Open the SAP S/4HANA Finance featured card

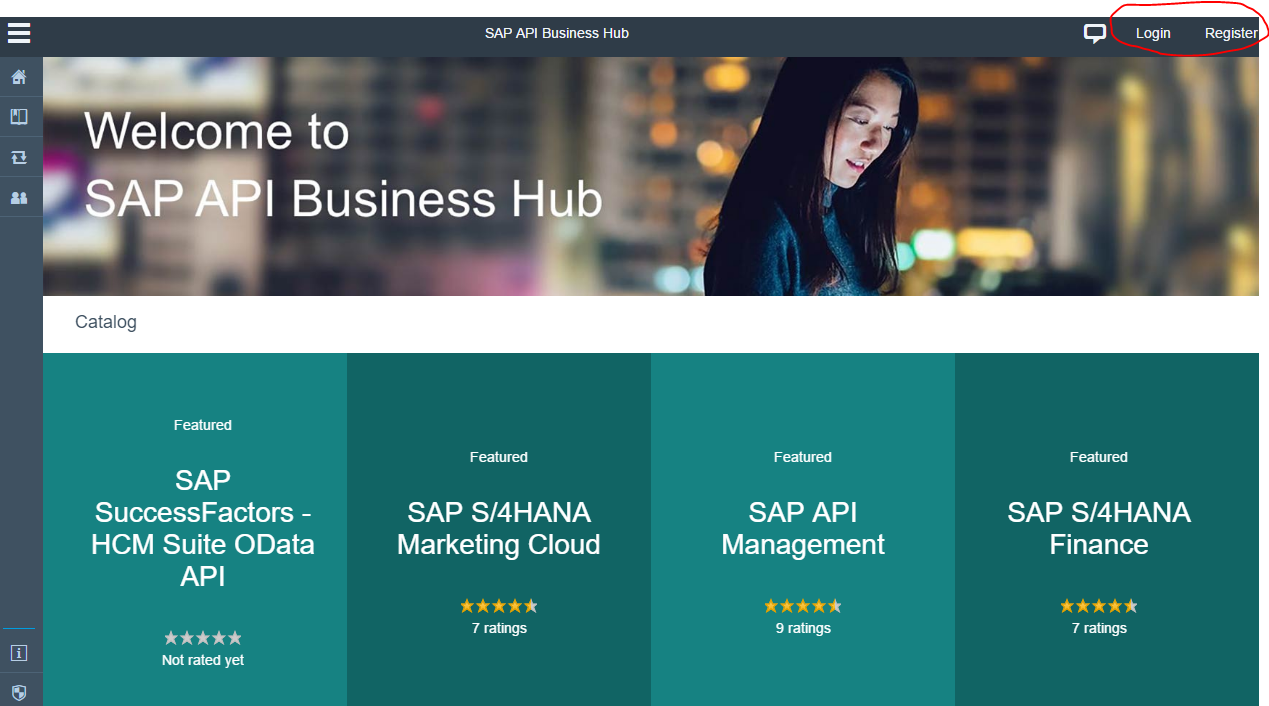pyautogui.click(x=1098, y=529)
